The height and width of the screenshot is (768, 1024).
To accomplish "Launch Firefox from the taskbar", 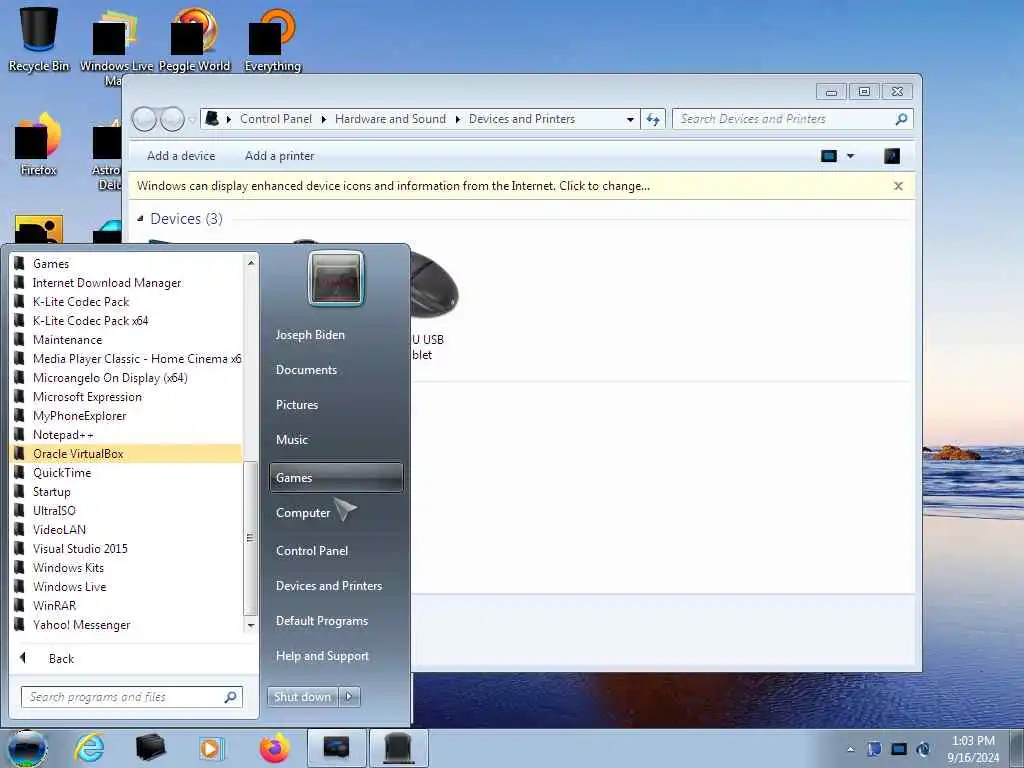I will 274,748.
